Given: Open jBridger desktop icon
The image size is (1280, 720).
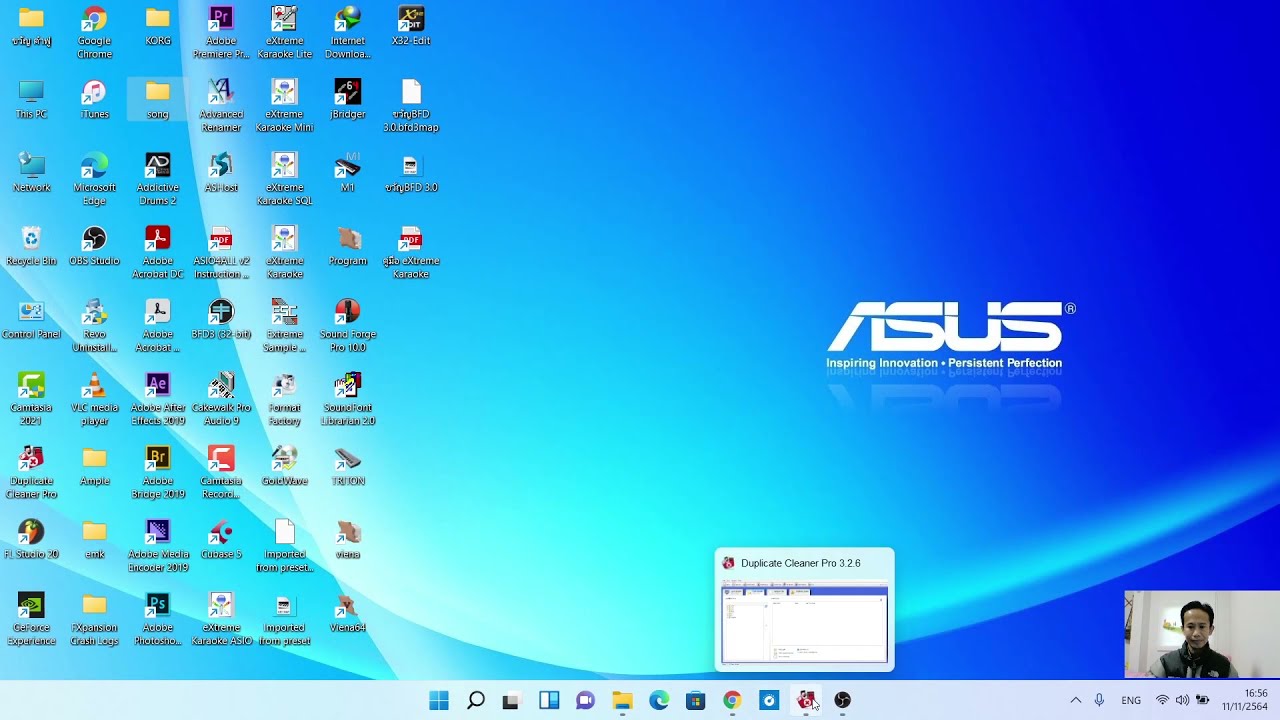Looking at the screenshot, I should (348, 99).
